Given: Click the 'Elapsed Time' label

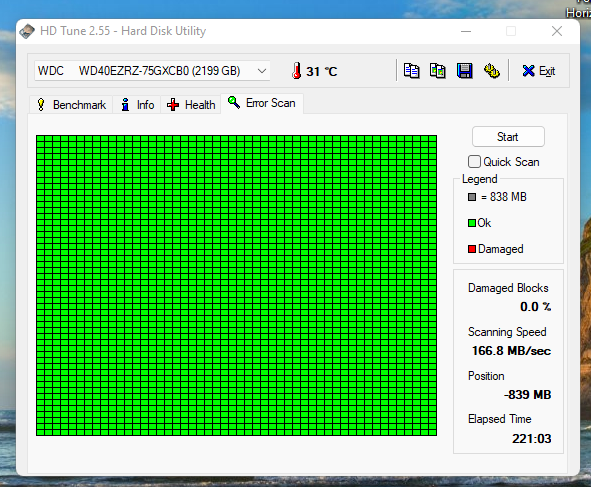Looking at the screenshot, I should pyautogui.click(x=499, y=419).
